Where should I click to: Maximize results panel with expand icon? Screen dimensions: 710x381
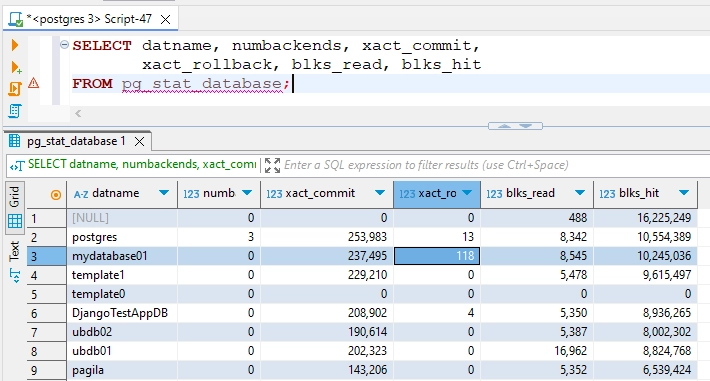[272, 165]
